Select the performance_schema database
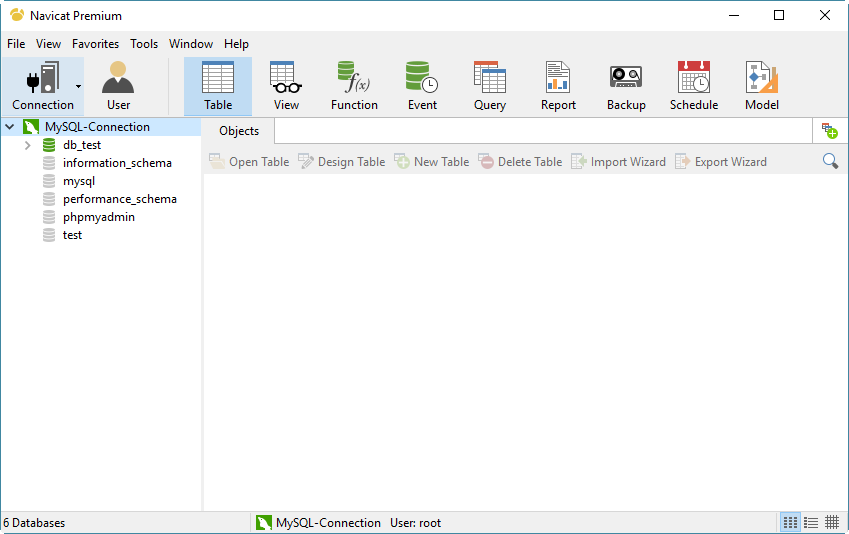849x534 pixels. click(x=120, y=199)
